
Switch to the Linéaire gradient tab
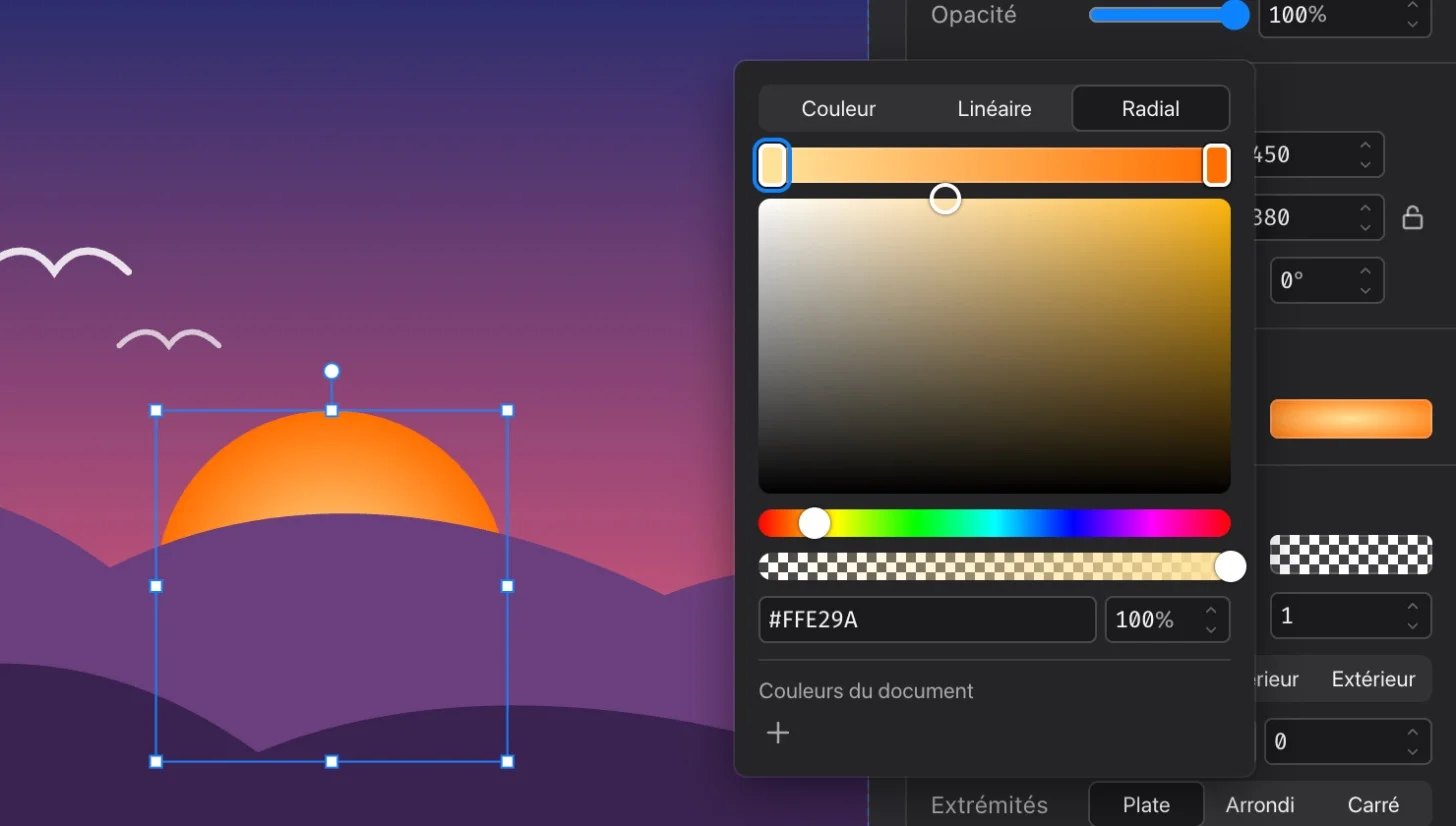click(x=994, y=109)
